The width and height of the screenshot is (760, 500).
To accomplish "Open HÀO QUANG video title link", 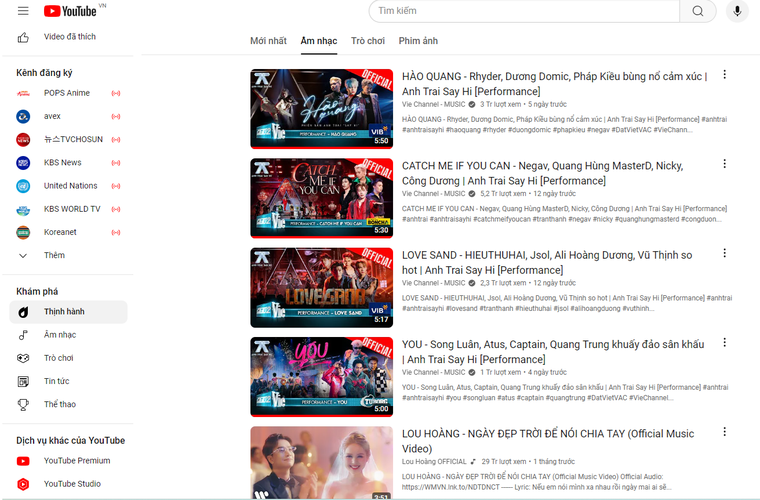I will tap(554, 84).
